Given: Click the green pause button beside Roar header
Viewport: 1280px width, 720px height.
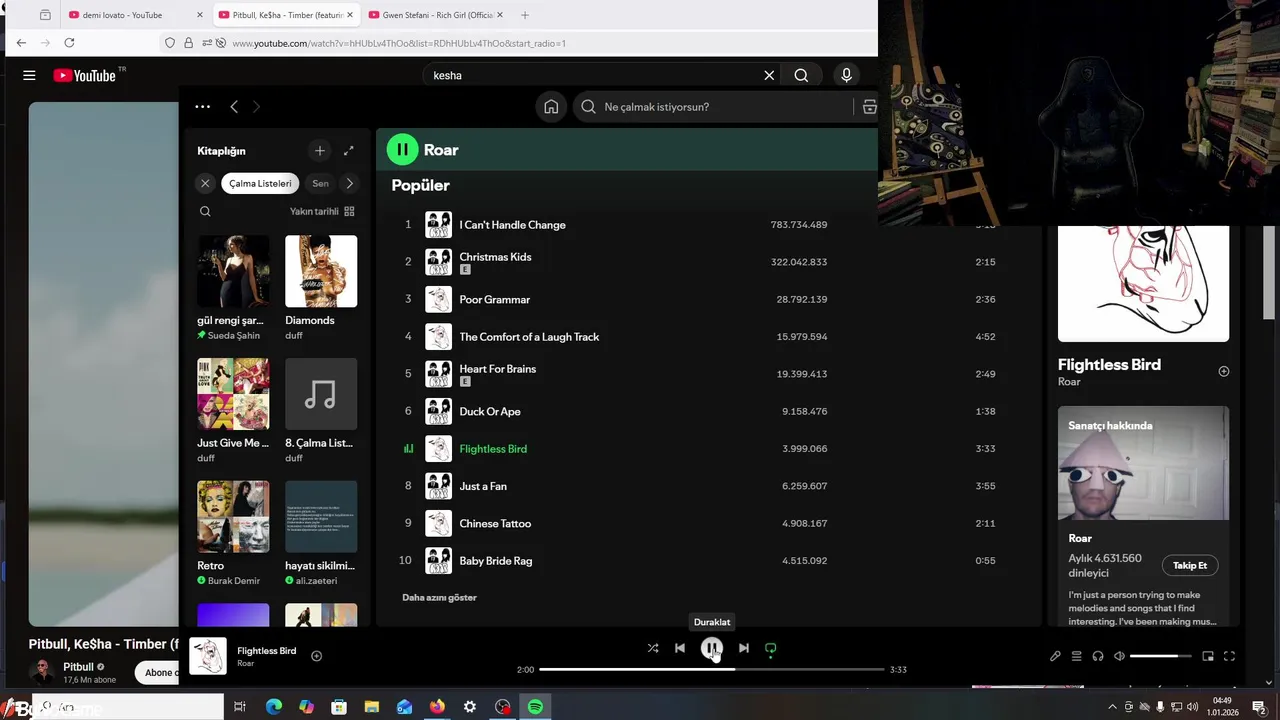Looking at the screenshot, I should point(402,150).
